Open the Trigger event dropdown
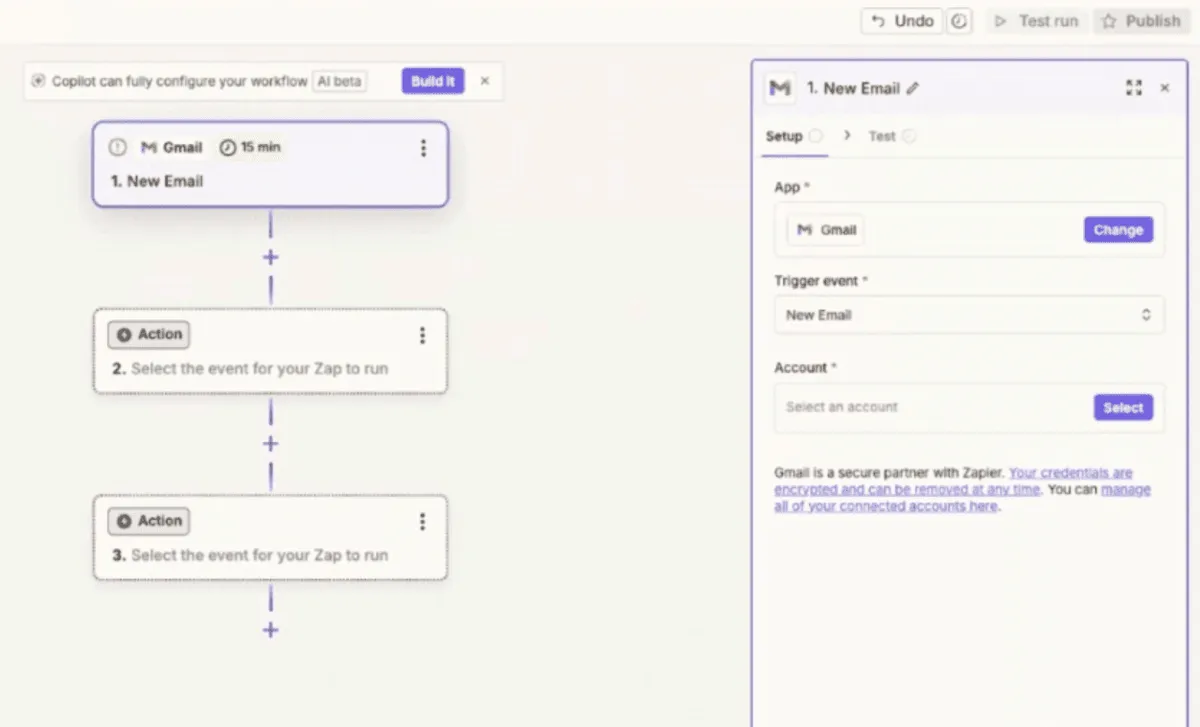This screenshot has height=727, width=1200. [968, 314]
